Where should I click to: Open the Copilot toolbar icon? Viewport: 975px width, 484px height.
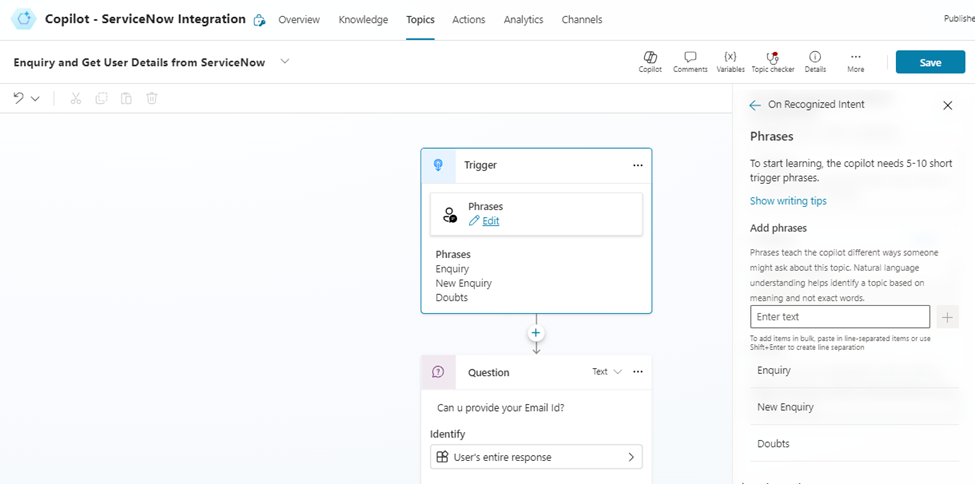[x=649, y=58]
